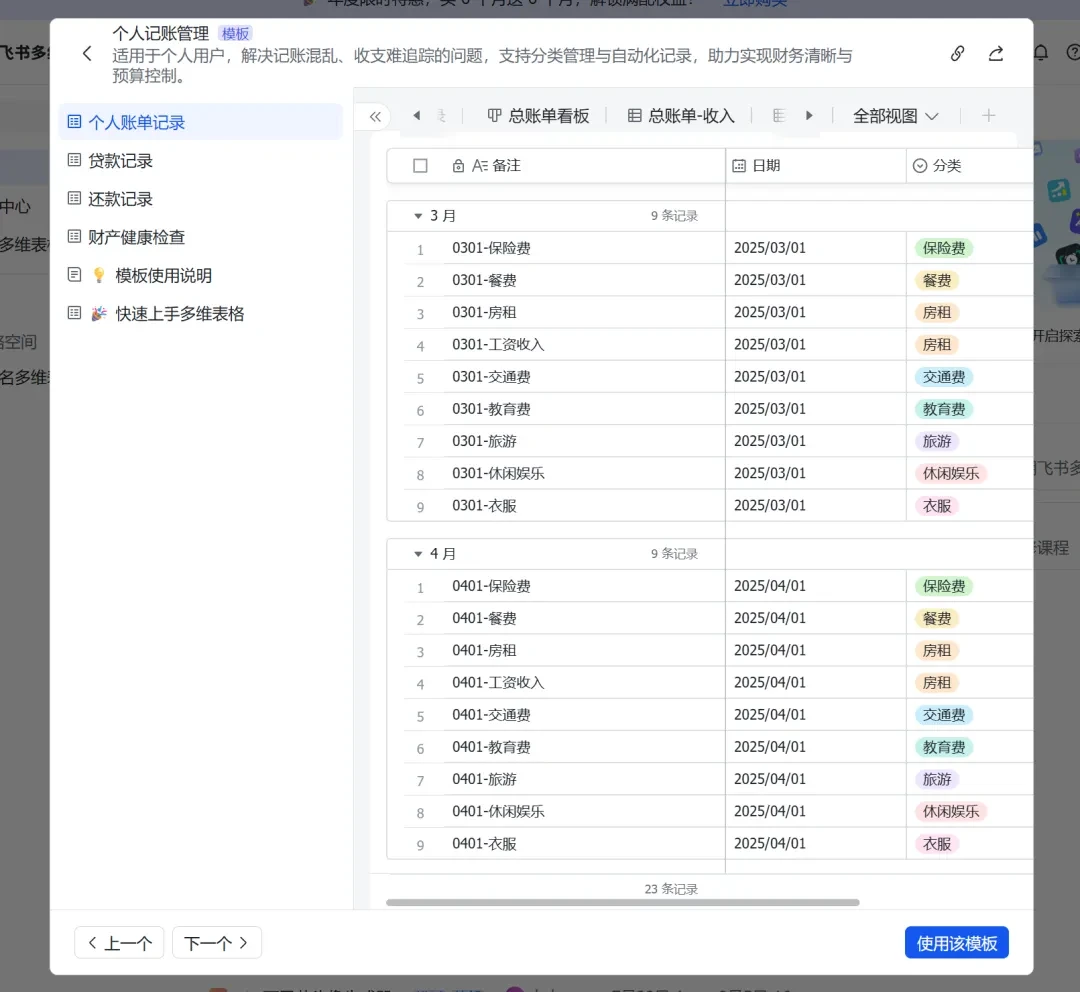The height and width of the screenshot is (992, 1080).
Task: Click the lock icon in the 备注 column header
Action: (x=458, y=166)
